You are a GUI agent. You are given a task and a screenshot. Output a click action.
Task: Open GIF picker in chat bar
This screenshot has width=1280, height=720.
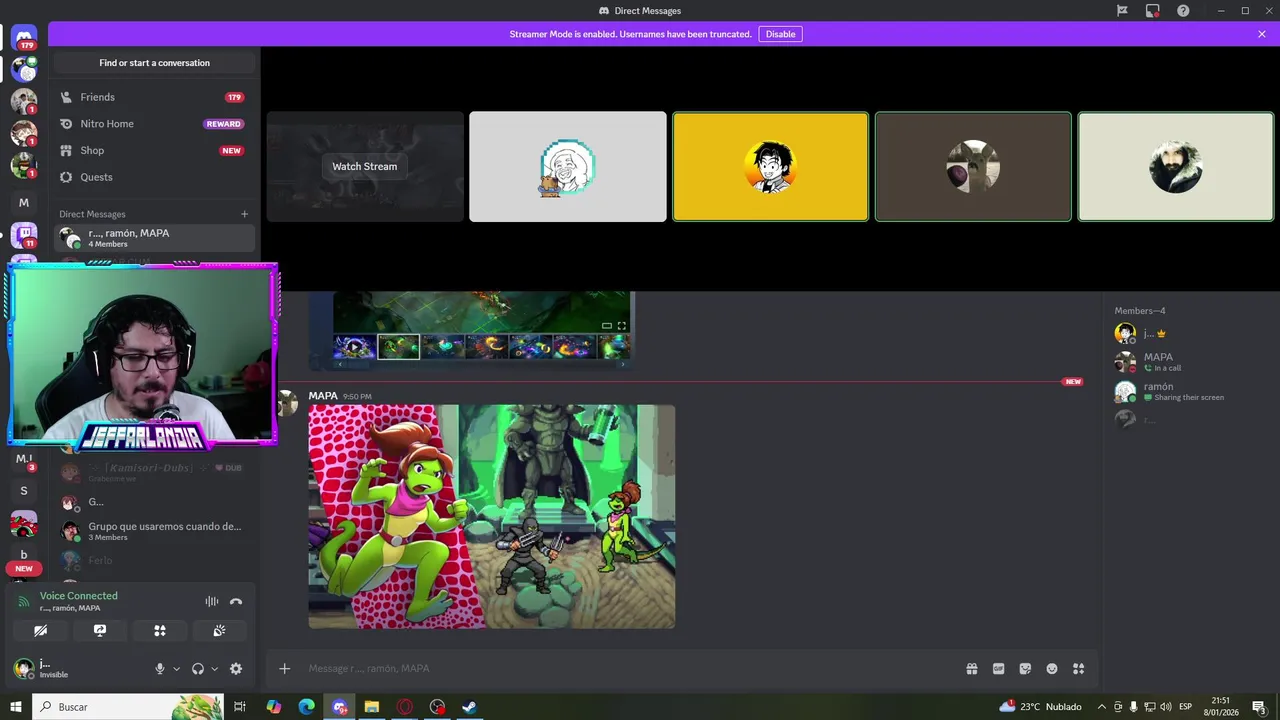coord(998,669)
